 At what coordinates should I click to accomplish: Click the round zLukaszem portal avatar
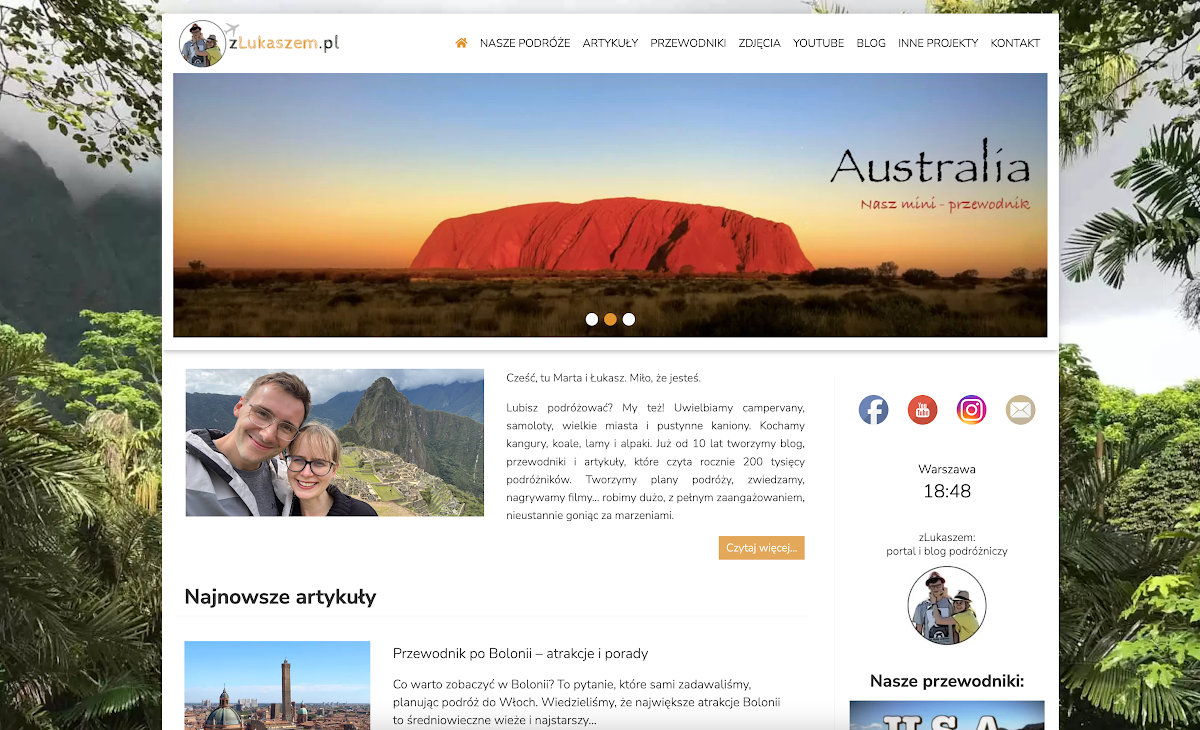pyautogui.click(x=946, y=605)
